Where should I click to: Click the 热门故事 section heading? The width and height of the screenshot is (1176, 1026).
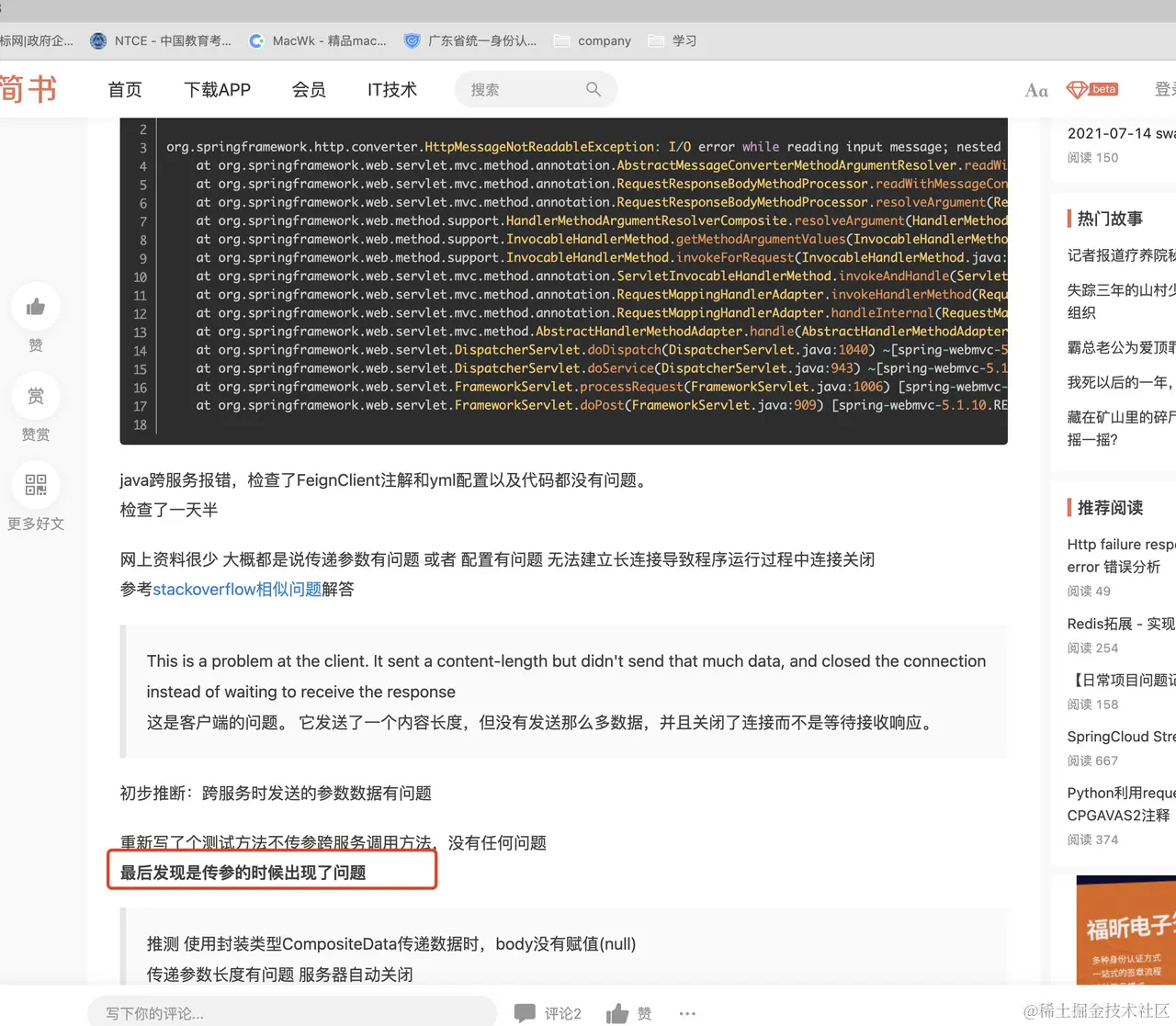pyautogui.click(x=1110, y=219)
